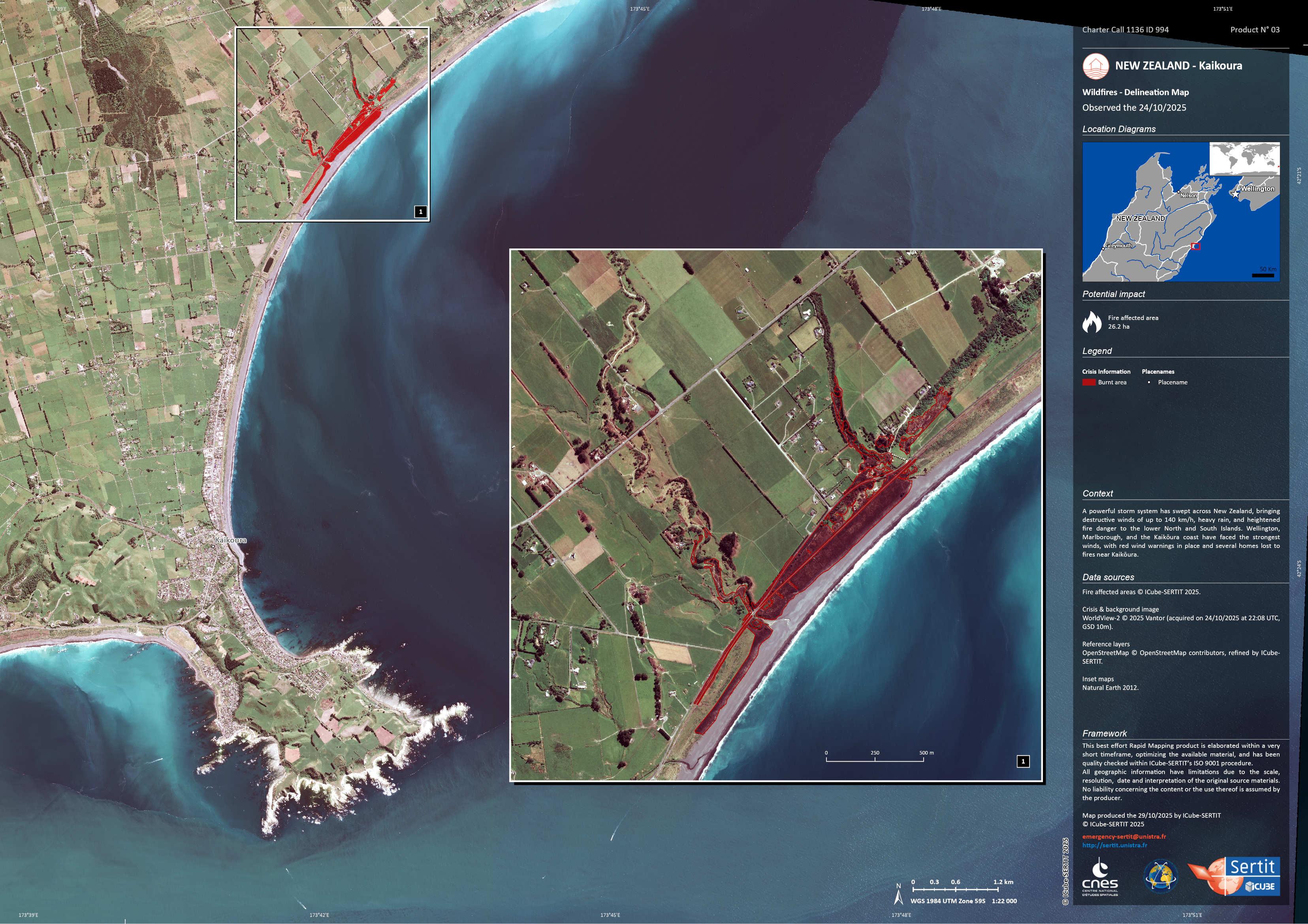This screenshot has height=924, width=1308.
Task: Click the Kaikoura placename label on map
Action: pos(231,540)
